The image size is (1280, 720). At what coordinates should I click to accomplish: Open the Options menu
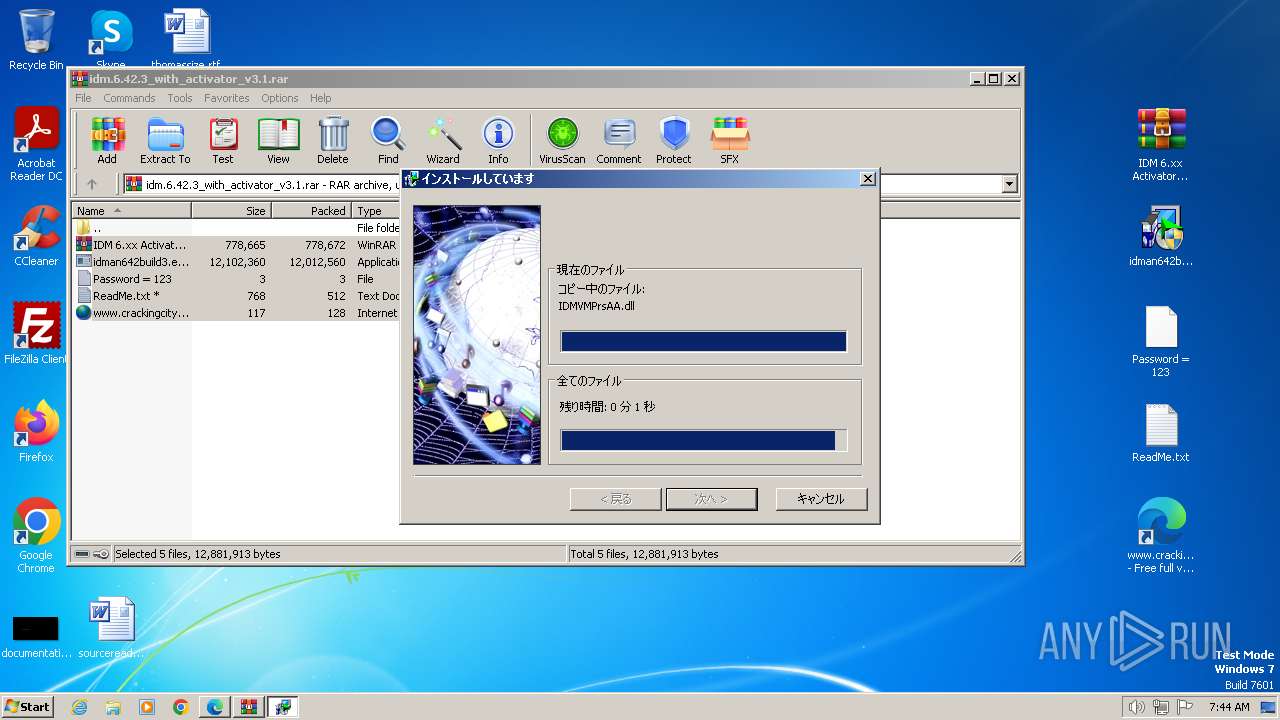coord(280,98)
